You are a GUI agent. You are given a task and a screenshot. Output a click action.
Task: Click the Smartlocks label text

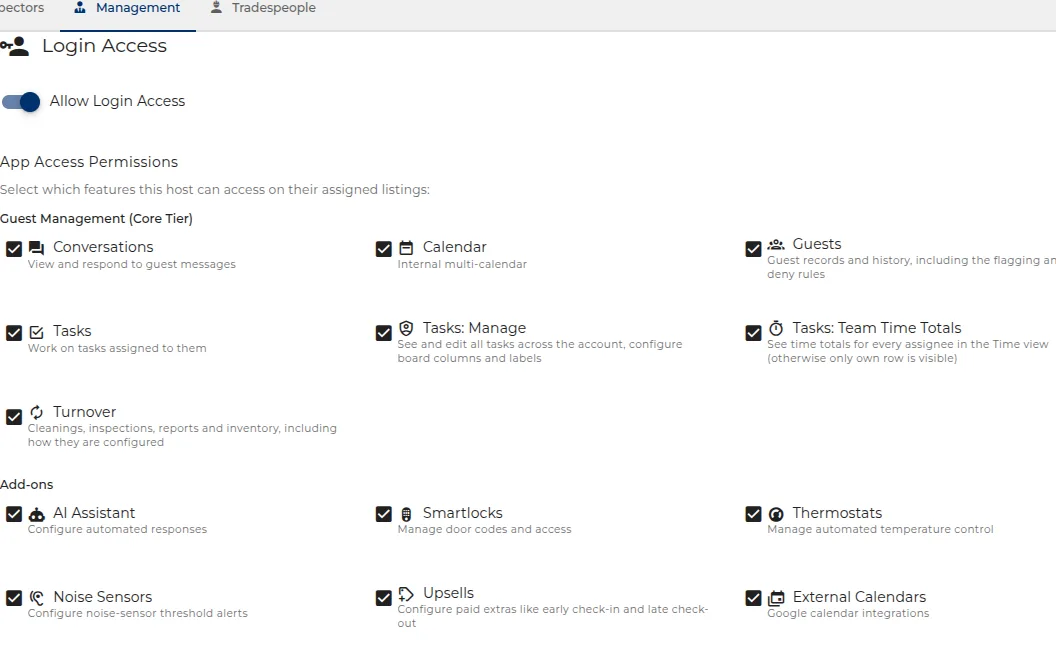tap(463, 513)
